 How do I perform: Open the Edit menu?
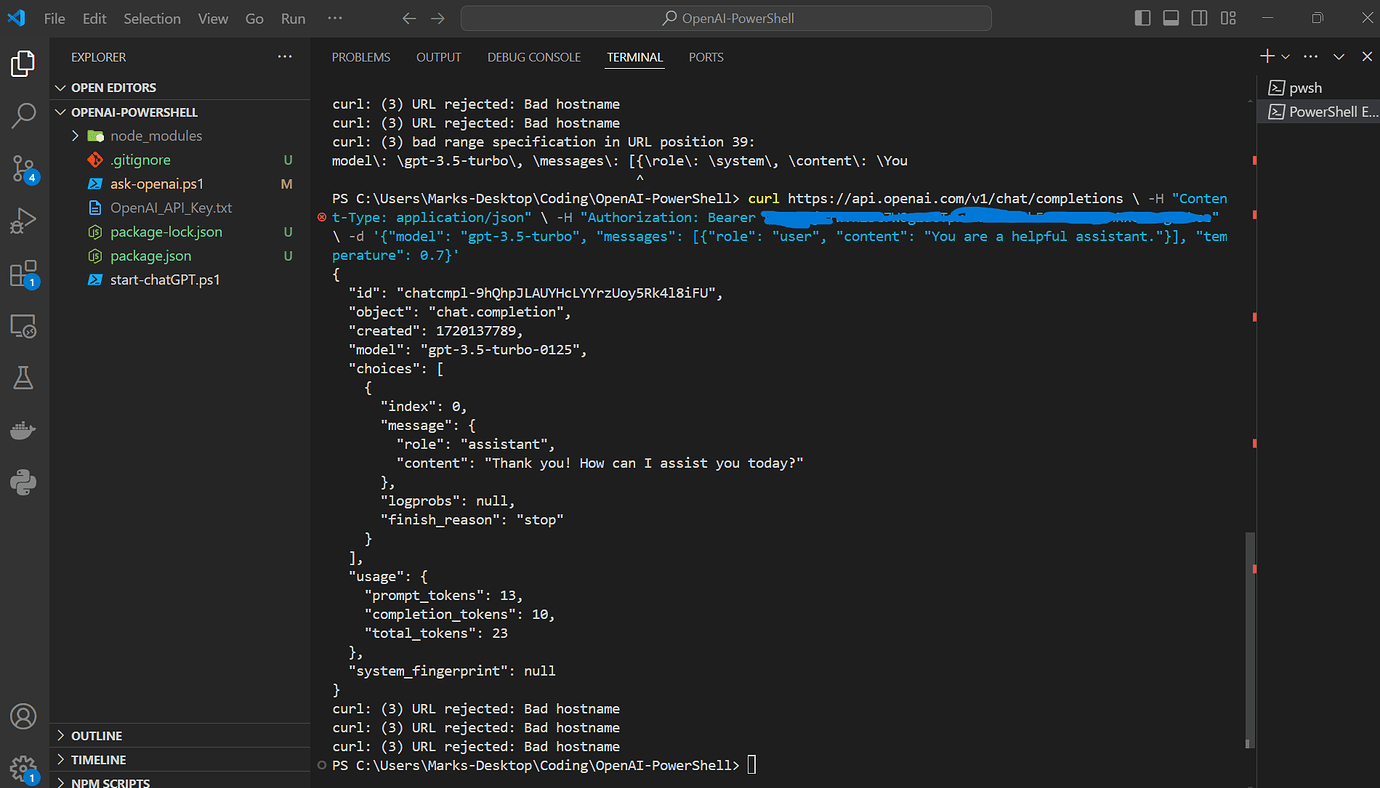pos(95,18)
